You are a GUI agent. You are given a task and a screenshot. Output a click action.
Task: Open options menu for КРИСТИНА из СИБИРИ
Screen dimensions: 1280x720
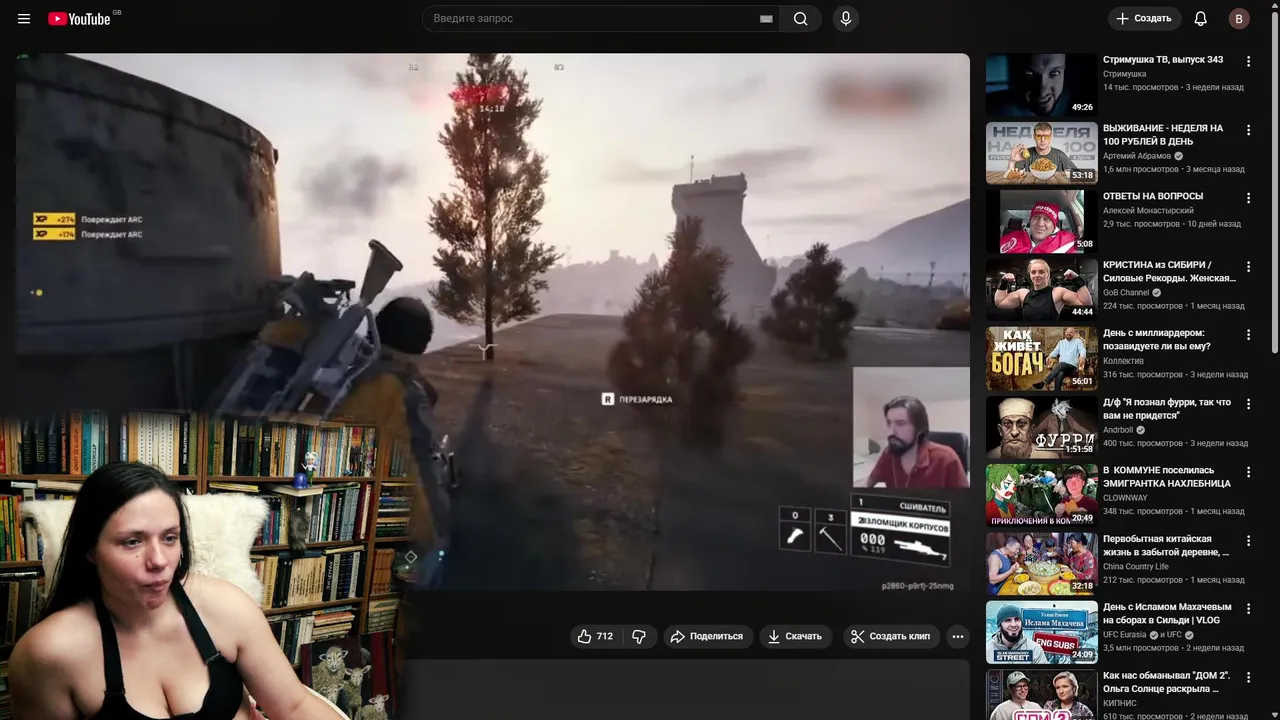(x=1248, y=266)
